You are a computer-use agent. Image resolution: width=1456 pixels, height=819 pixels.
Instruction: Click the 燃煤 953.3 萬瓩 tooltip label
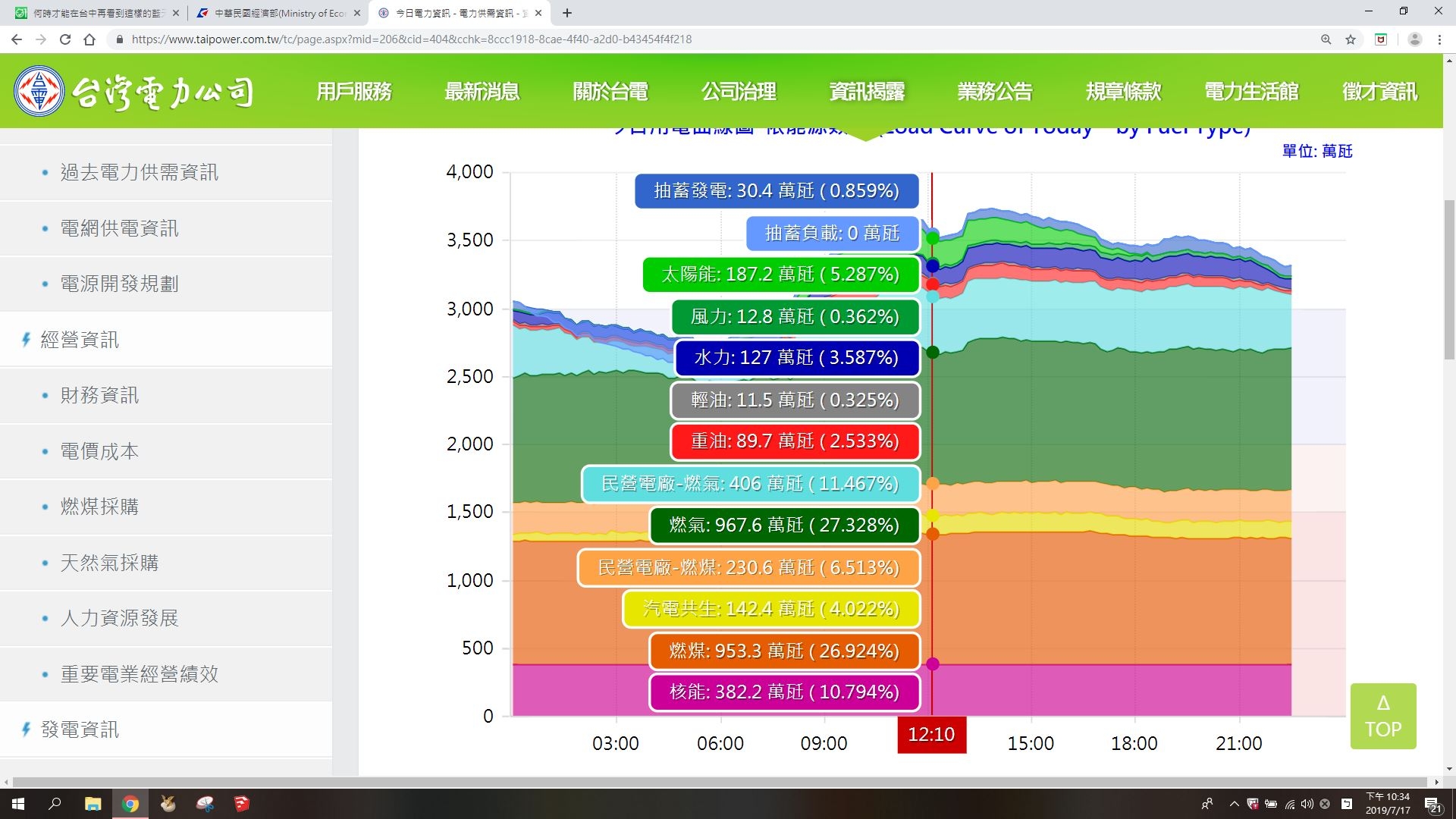click(784, 651)
